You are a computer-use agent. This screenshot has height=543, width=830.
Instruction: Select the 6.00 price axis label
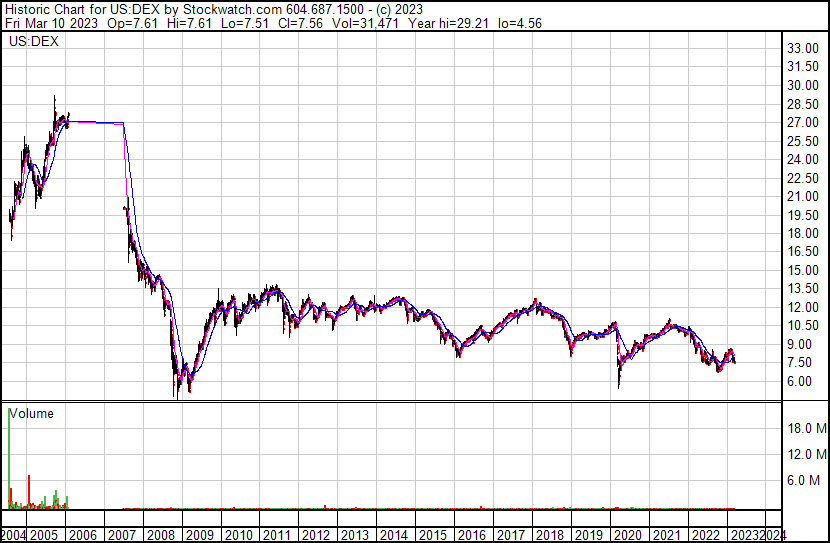[800, 381]
